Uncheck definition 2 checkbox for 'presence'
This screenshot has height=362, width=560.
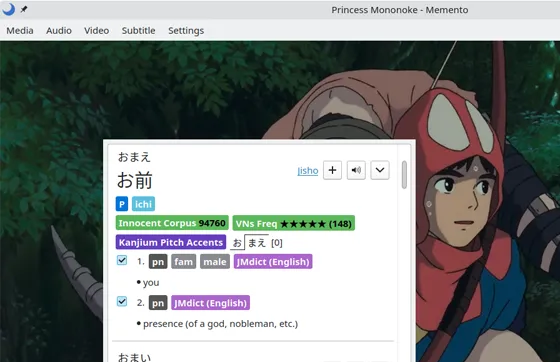pos(122,301)
